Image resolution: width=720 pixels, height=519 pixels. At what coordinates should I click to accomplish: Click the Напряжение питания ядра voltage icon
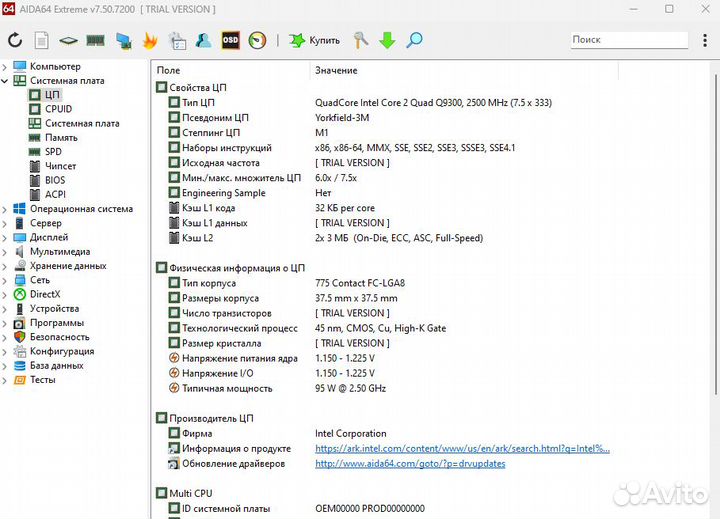point(174,358)
